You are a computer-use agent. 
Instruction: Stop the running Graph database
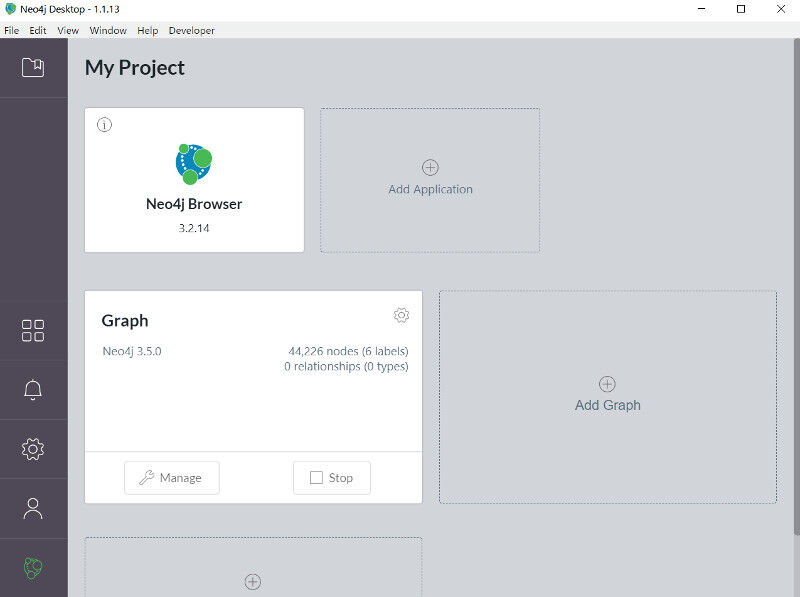(x=332, y=478)
